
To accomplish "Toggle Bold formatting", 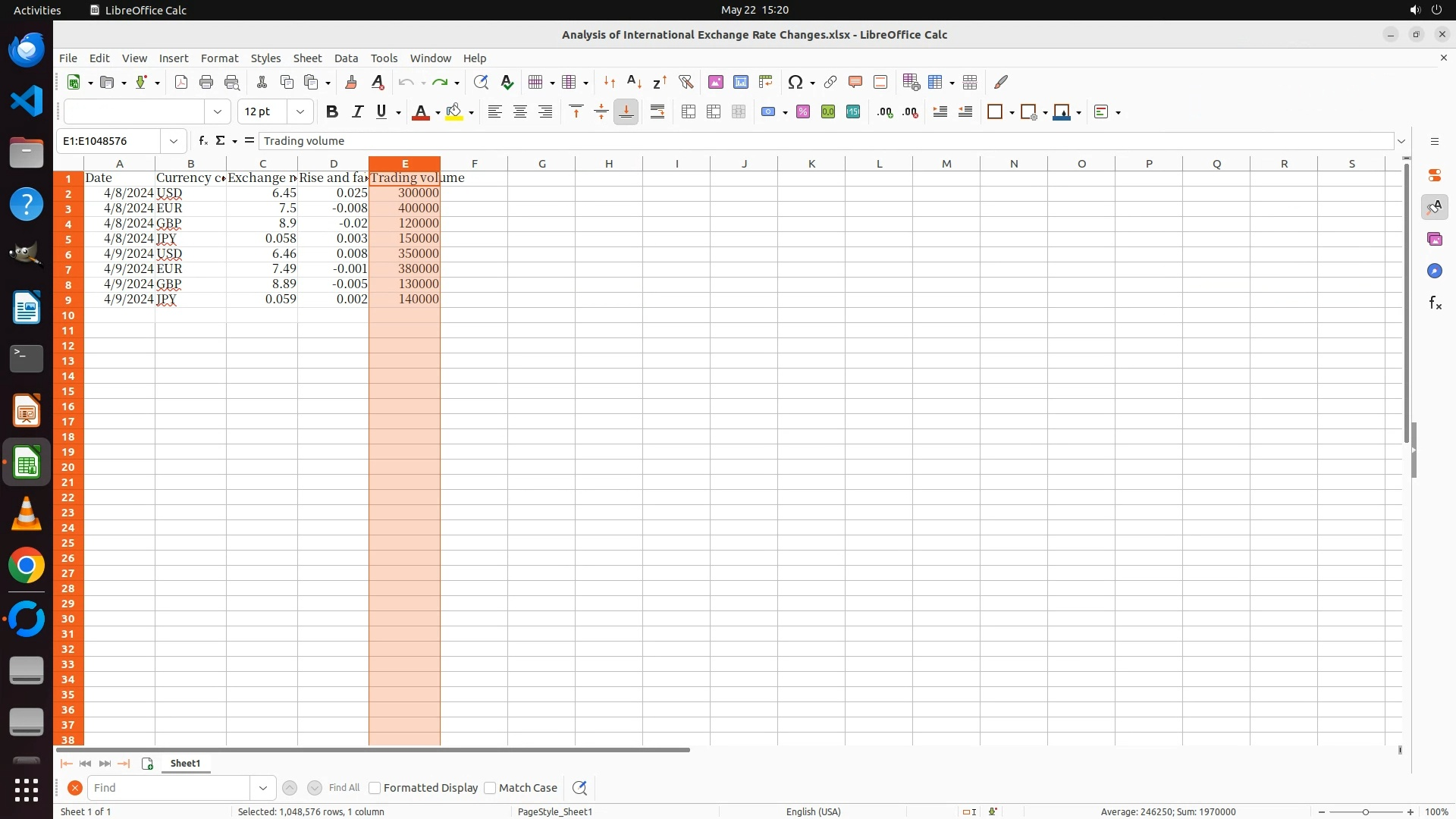I will pyautogui.click(x=331, y=112).
